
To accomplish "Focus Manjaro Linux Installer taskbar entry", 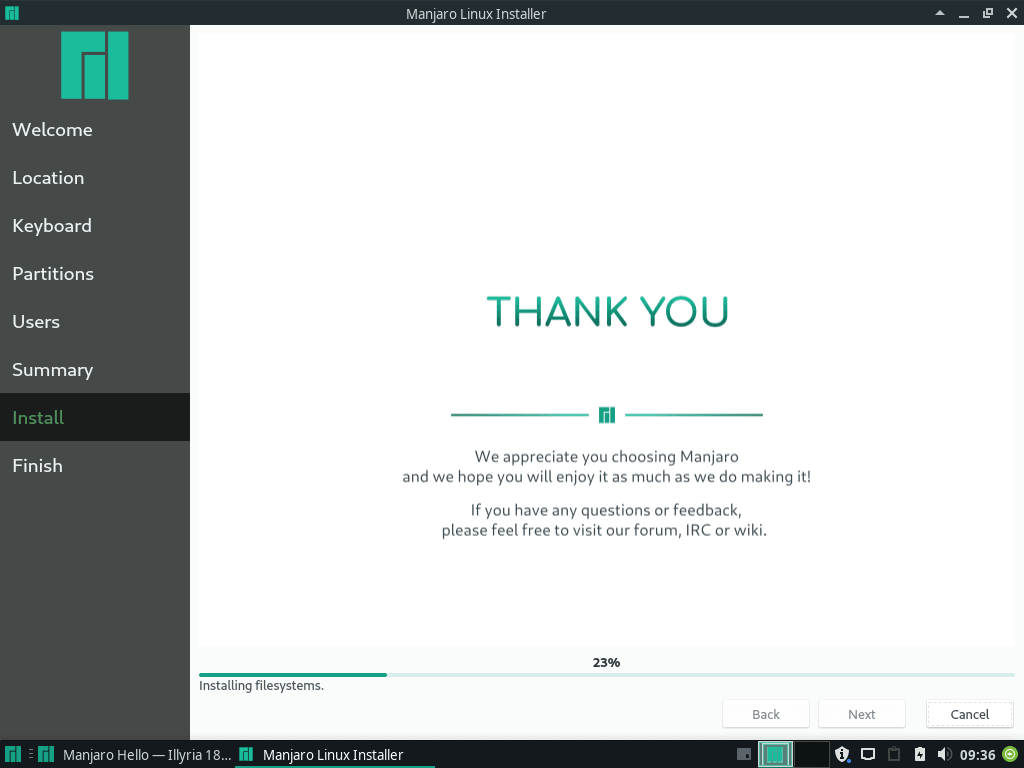I will click(334, 754).
